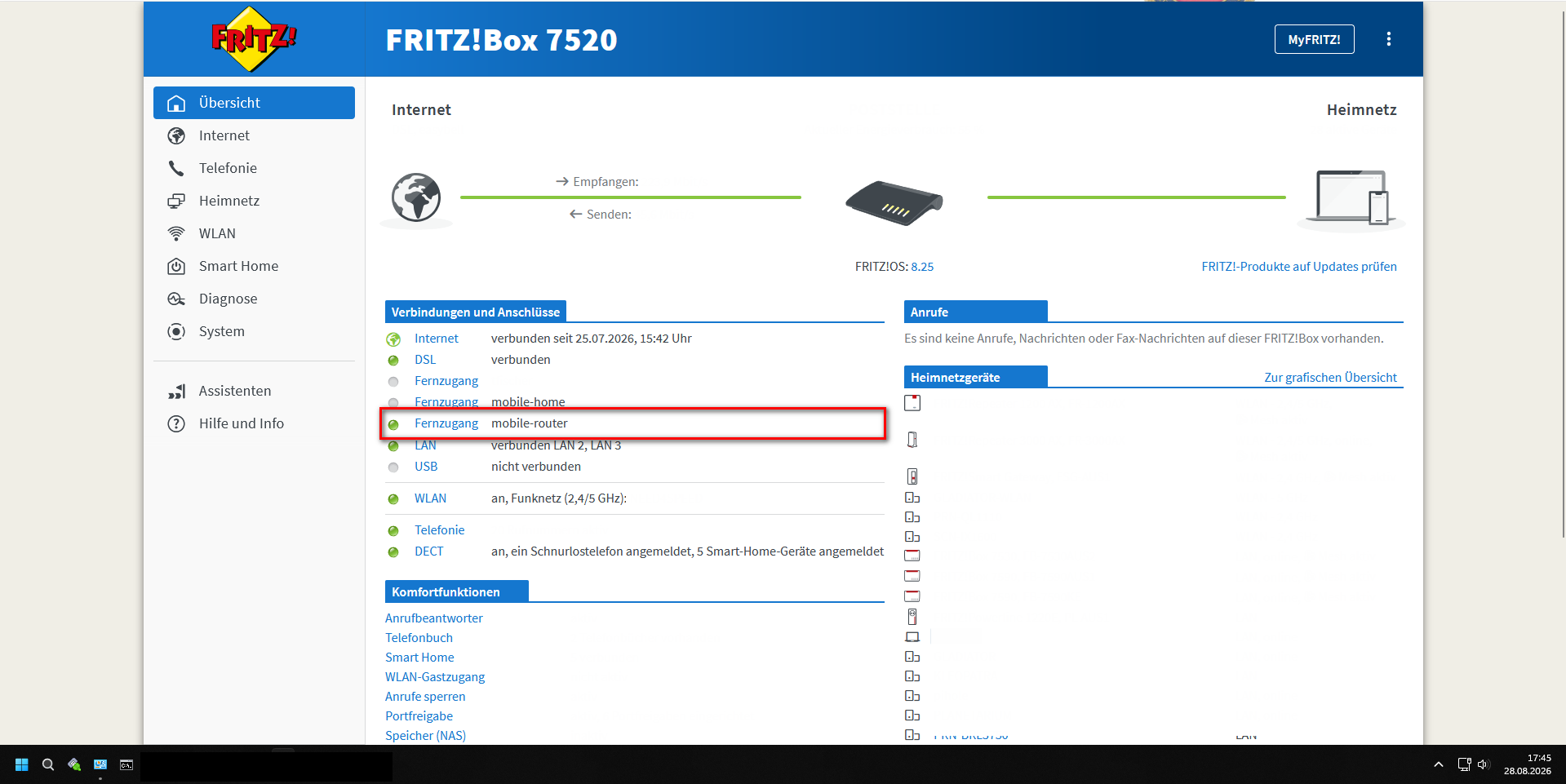Open the Portfreigabe link
The width and height of the screenshot is (1566, 784).
[419, 716]
